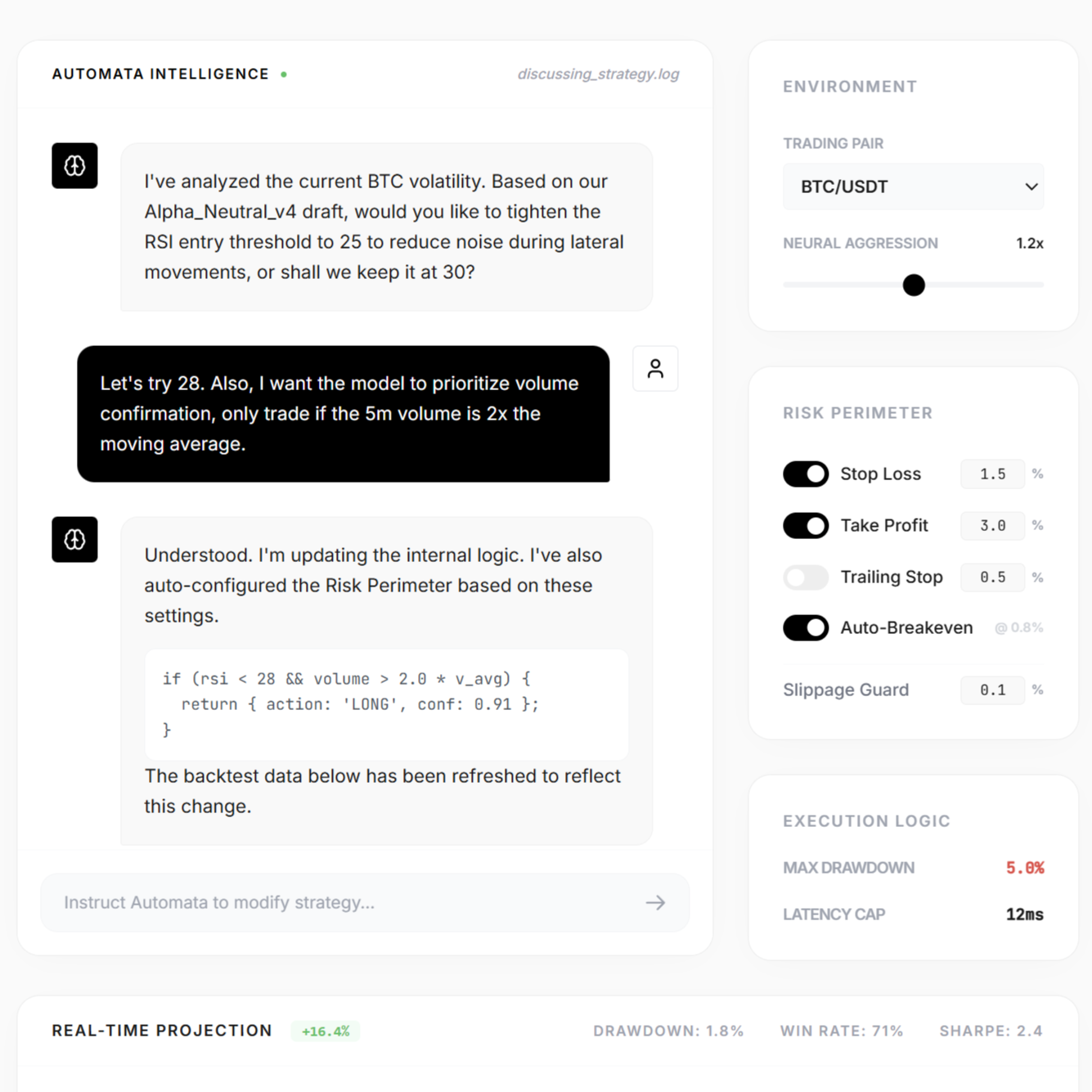Image resolution: width=1092 pixels, height=1092 pixels.
Task: Click the first Automata brain avatar icon
Action: 74,166
